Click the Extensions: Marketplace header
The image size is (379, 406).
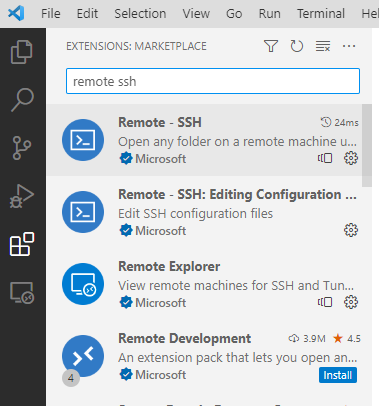[x=136, y=46]
